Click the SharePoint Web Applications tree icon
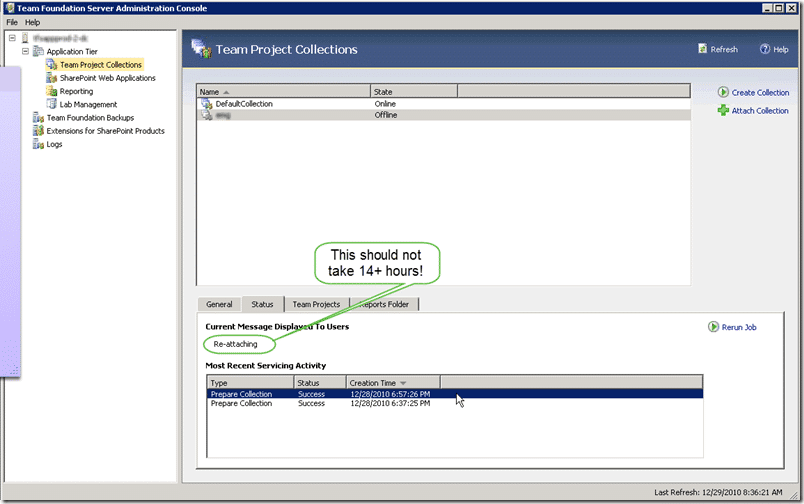This screenshot has width=804, height=504. point(51,78)
